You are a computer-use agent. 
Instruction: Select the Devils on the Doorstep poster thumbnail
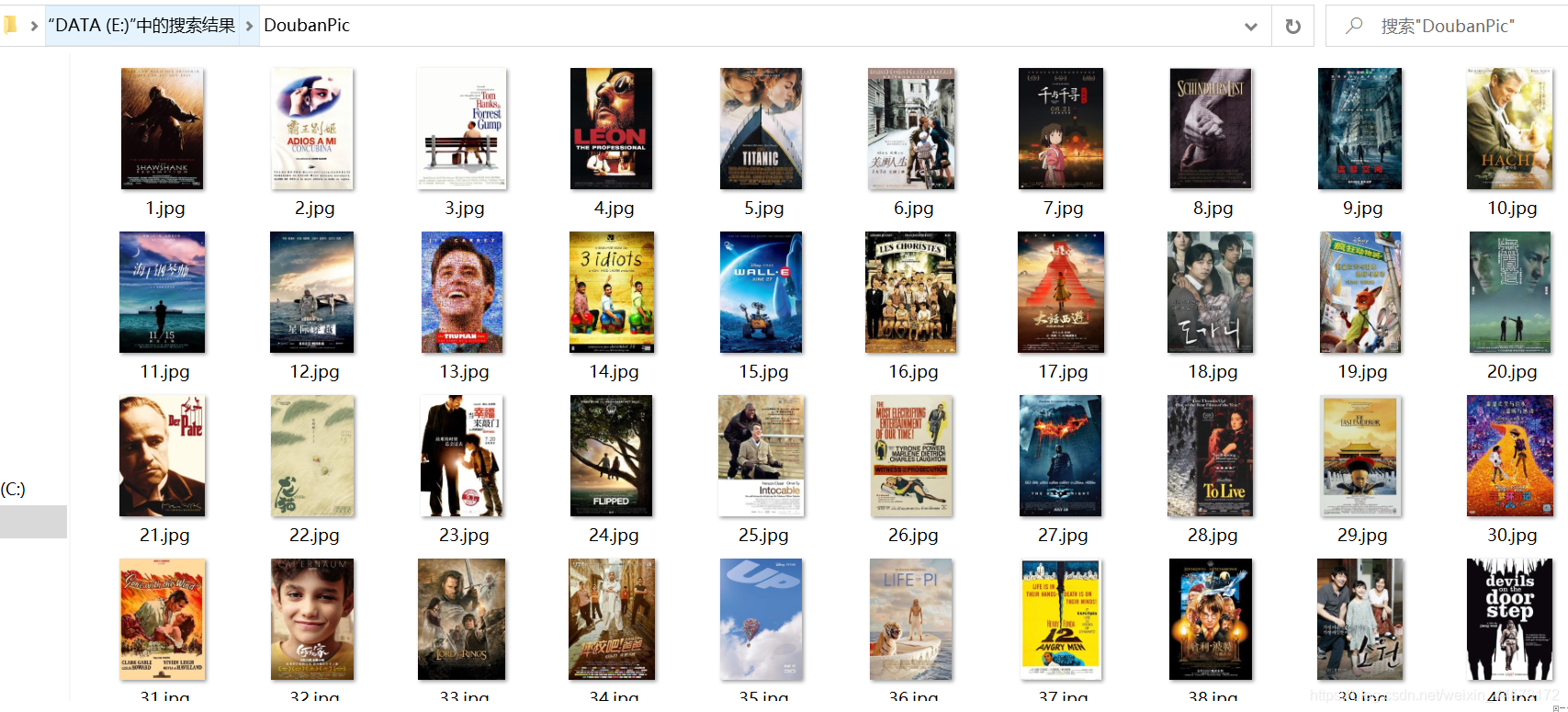[1510, 619]
